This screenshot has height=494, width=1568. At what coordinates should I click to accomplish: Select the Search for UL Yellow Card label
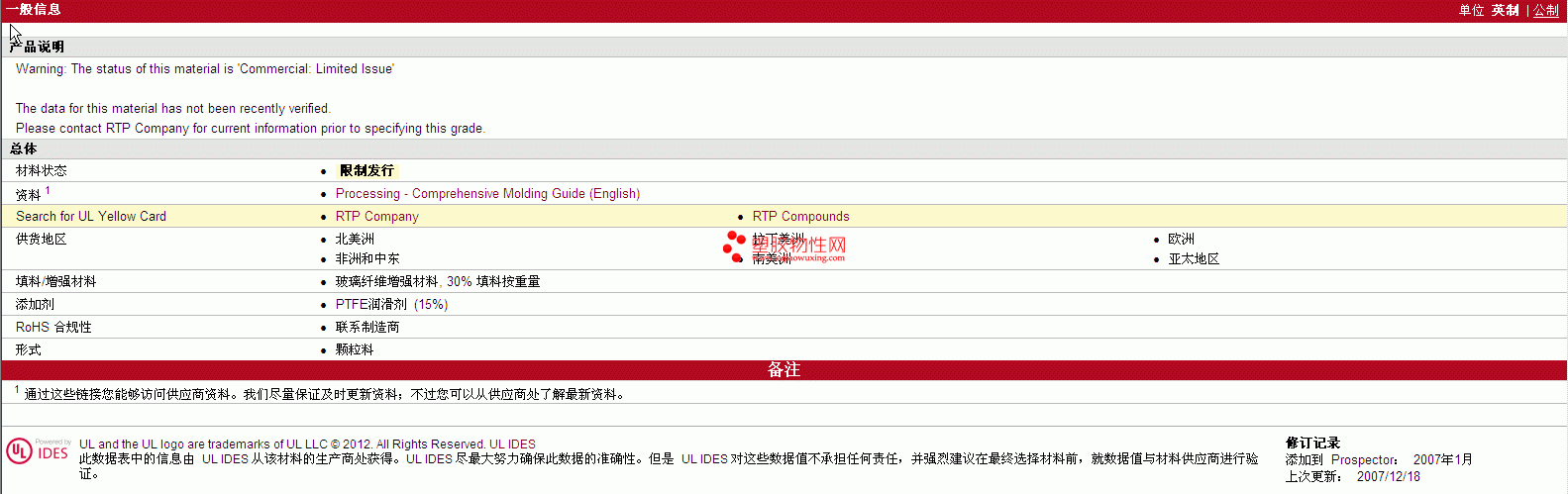click(91, 217)
